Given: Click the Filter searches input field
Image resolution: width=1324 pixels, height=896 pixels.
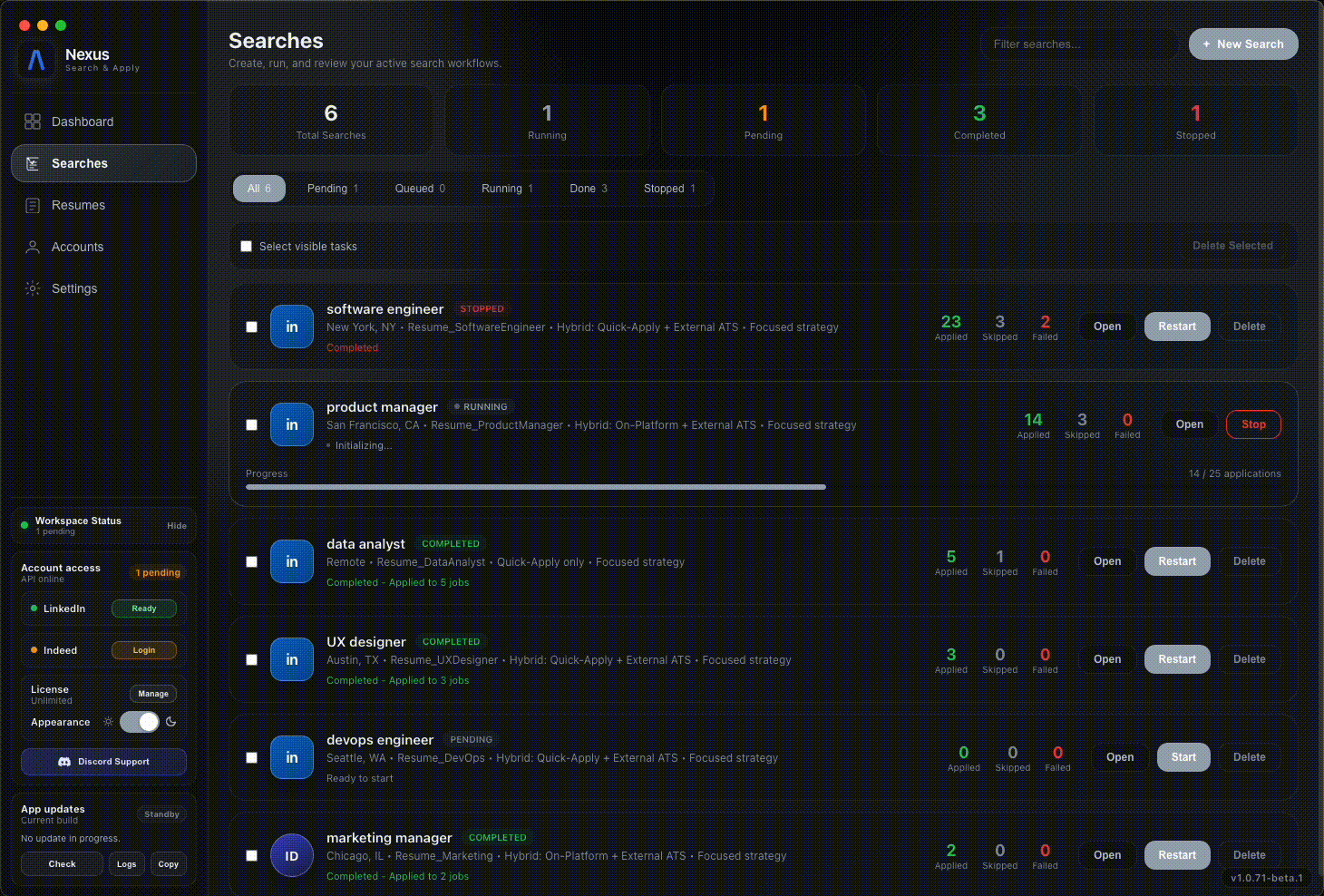Looking at the screenshot, I should click(x=1077, y=44).
